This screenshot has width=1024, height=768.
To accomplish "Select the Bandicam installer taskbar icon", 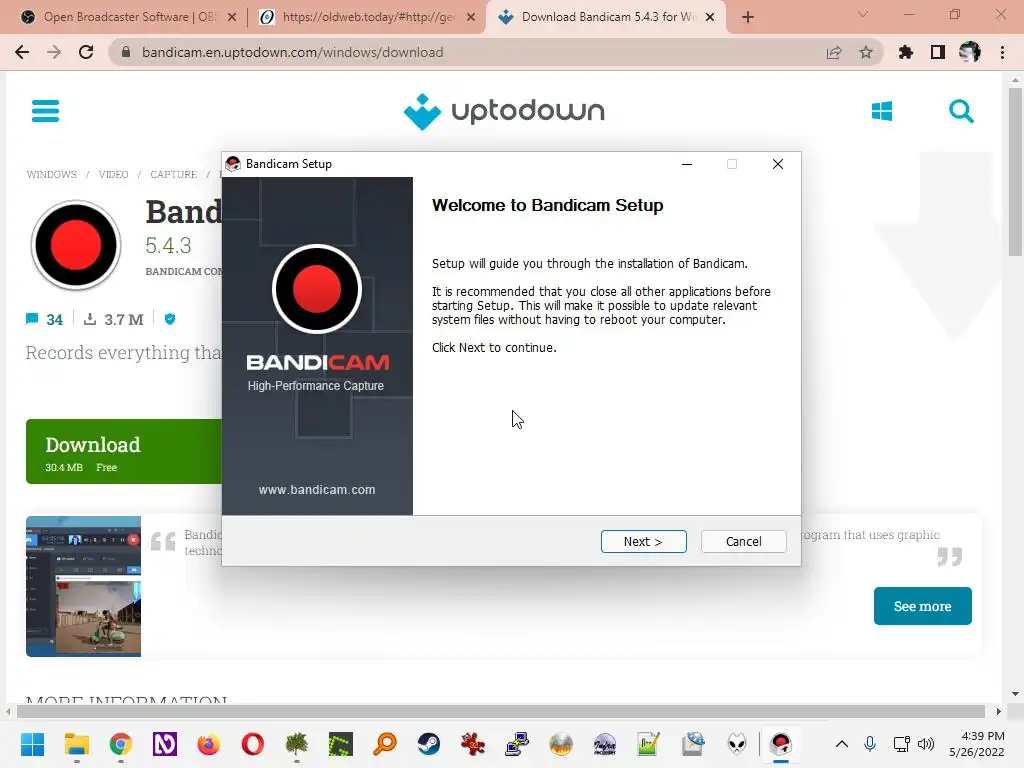I will pos(781,744).
